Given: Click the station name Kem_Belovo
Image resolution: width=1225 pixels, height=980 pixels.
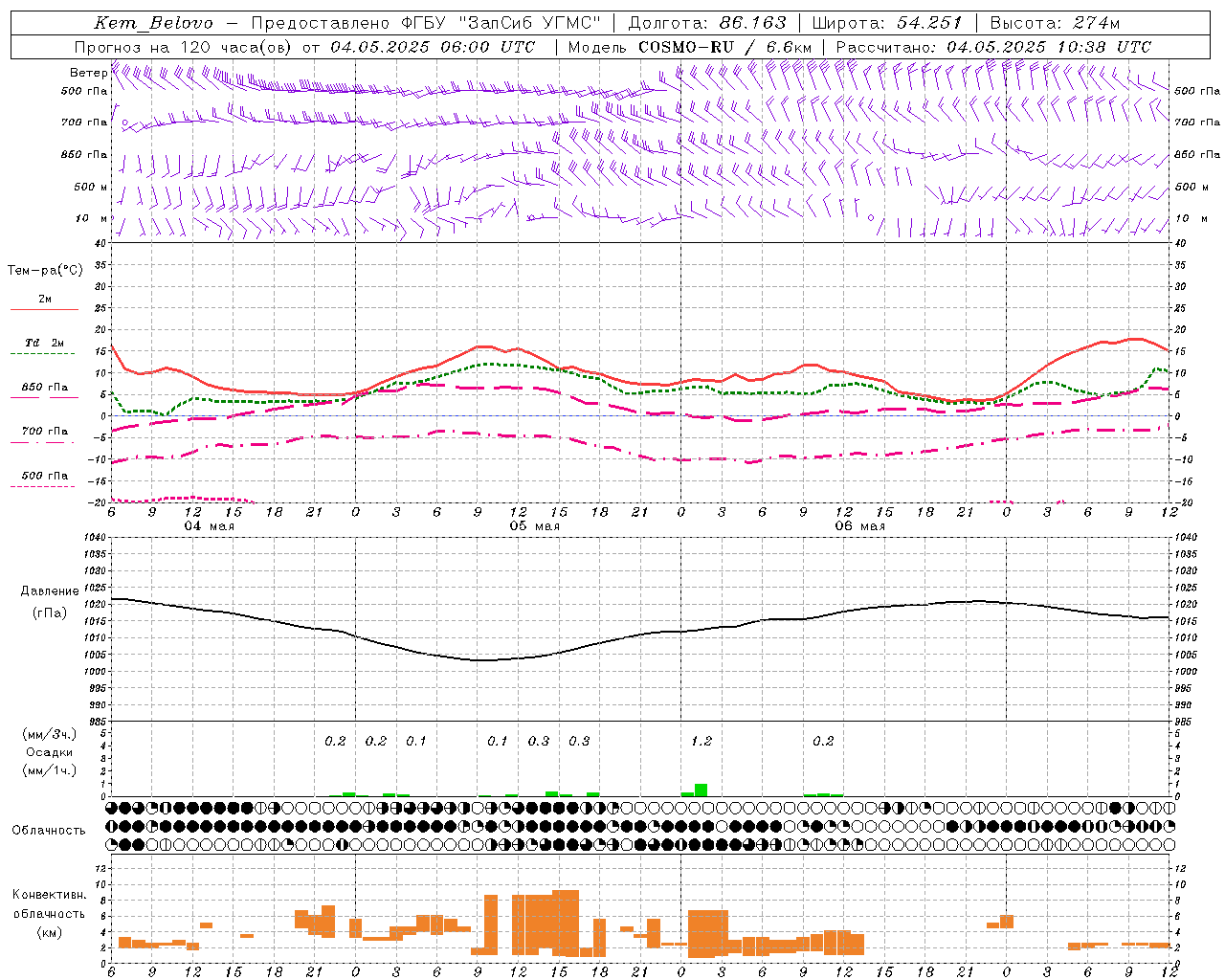Looking at the screenshot, I should 154,23.
